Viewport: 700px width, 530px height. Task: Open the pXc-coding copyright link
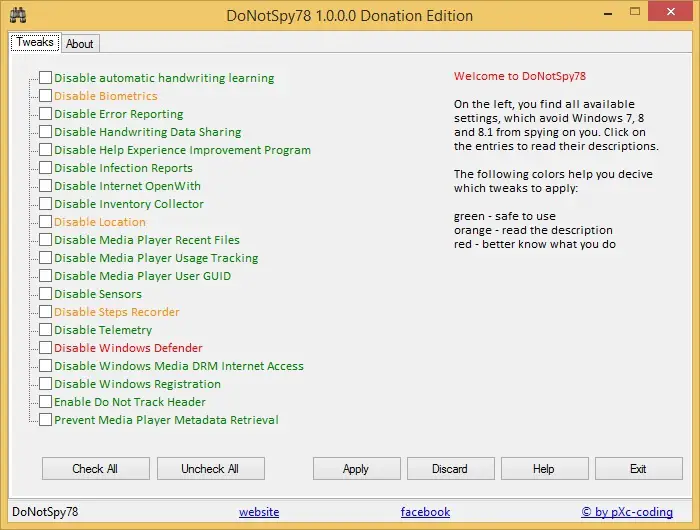point(627,512)
